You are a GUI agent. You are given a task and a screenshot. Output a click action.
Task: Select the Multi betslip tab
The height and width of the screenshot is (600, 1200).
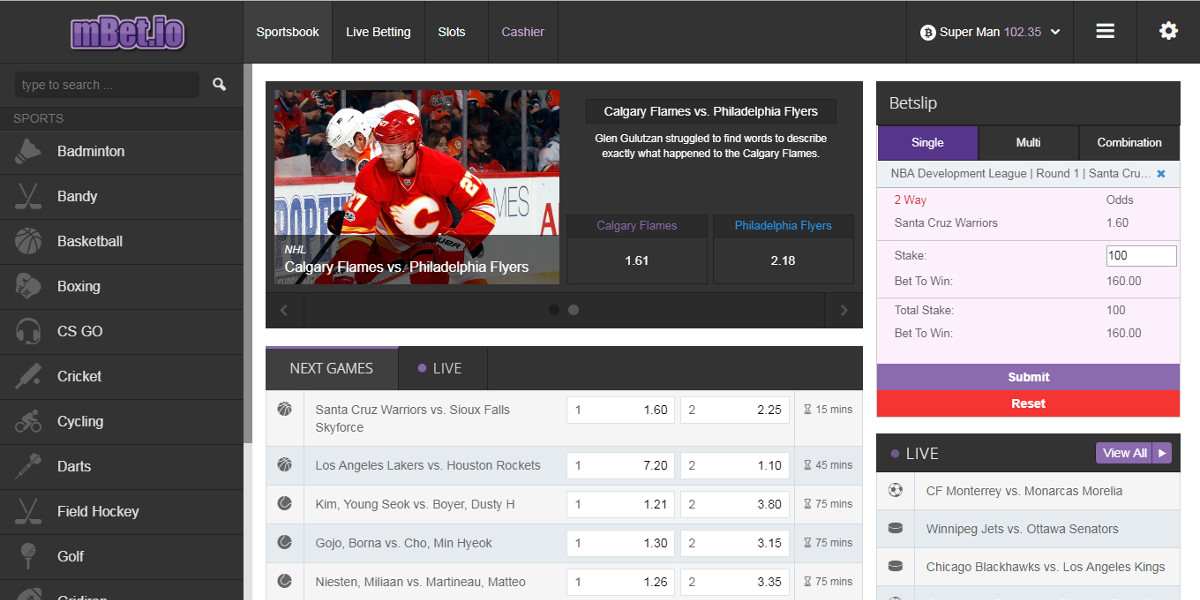coord(1028,143)
